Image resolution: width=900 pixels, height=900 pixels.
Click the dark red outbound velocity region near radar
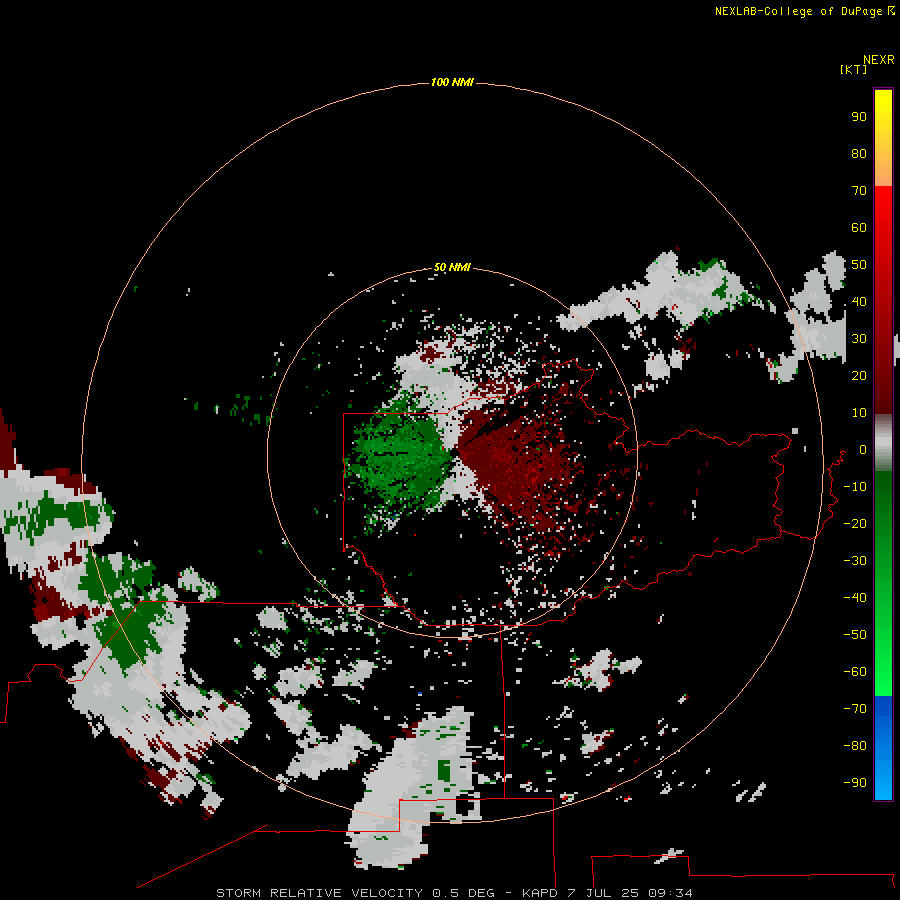(x=517, y=465)
